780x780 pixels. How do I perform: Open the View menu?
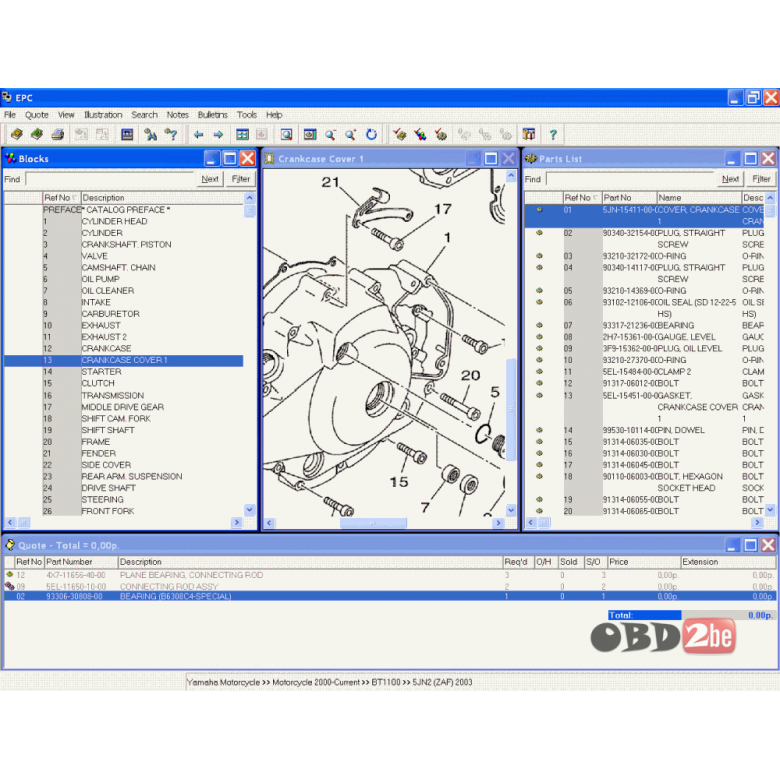click(66, 115)
